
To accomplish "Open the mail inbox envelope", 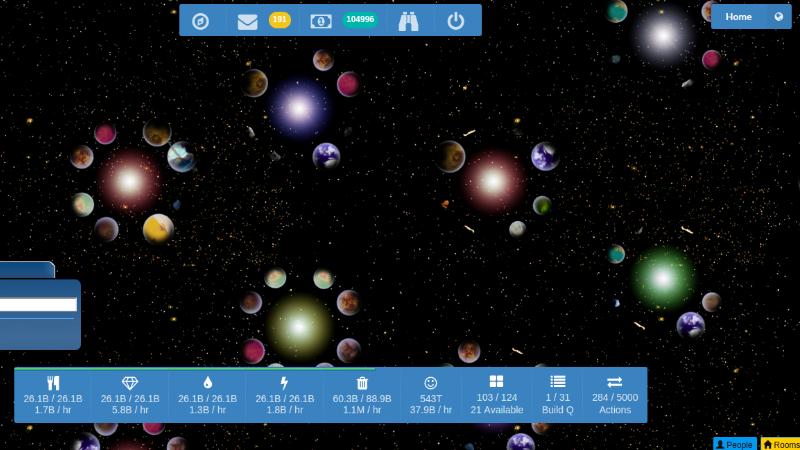I will 247,21.
